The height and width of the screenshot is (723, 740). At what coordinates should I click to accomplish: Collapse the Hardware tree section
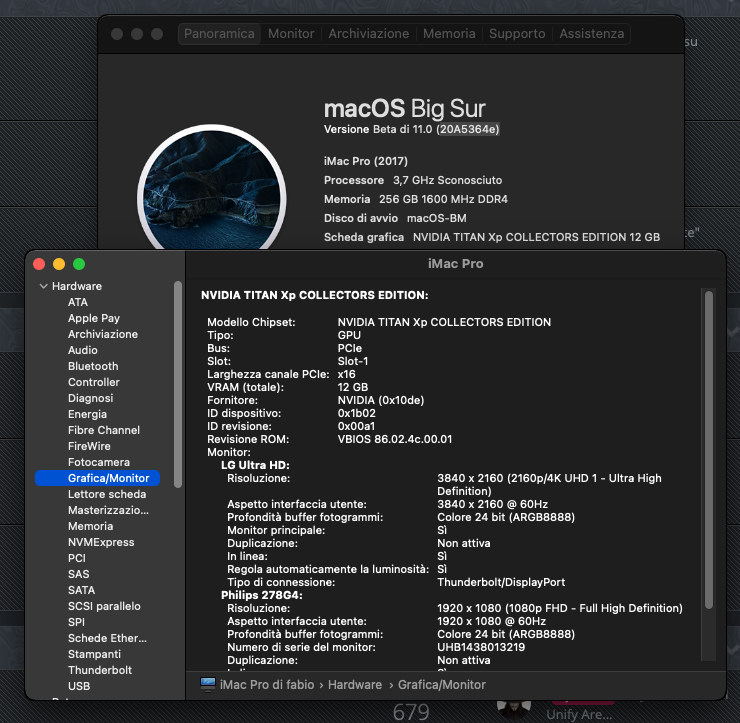click(43, 286)
